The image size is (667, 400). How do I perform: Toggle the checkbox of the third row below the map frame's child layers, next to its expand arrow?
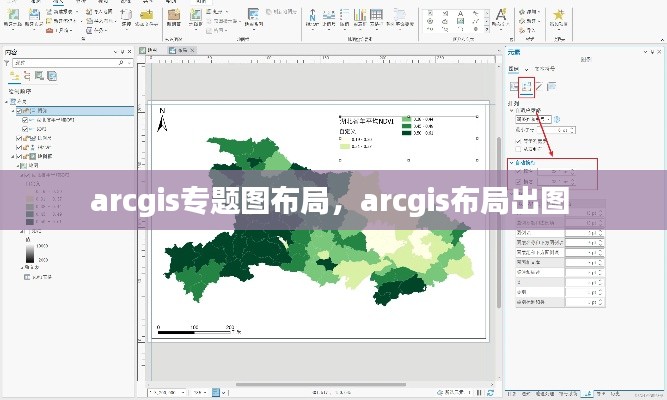[19, 157]
